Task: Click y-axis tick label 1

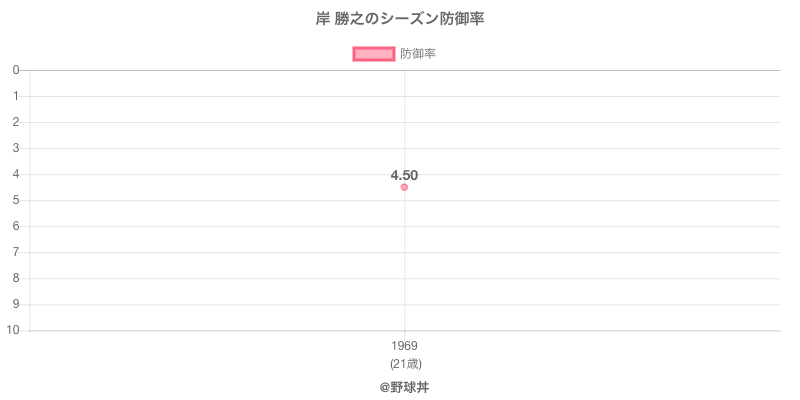Action: tap(17, 96)
